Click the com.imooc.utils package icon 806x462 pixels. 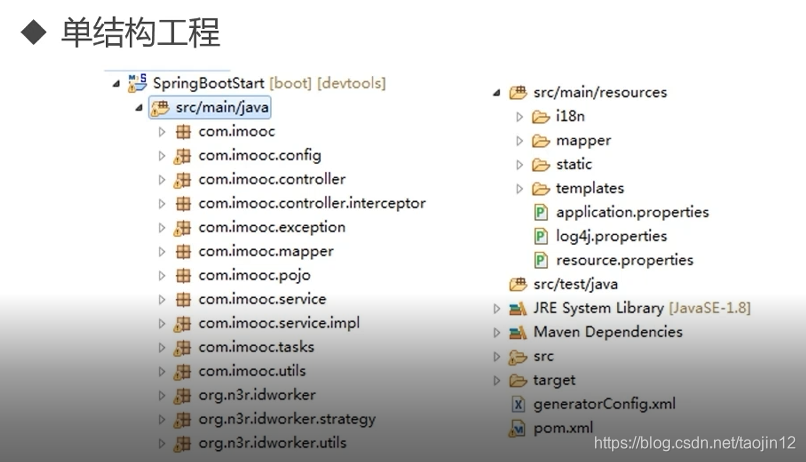[182, 372]
